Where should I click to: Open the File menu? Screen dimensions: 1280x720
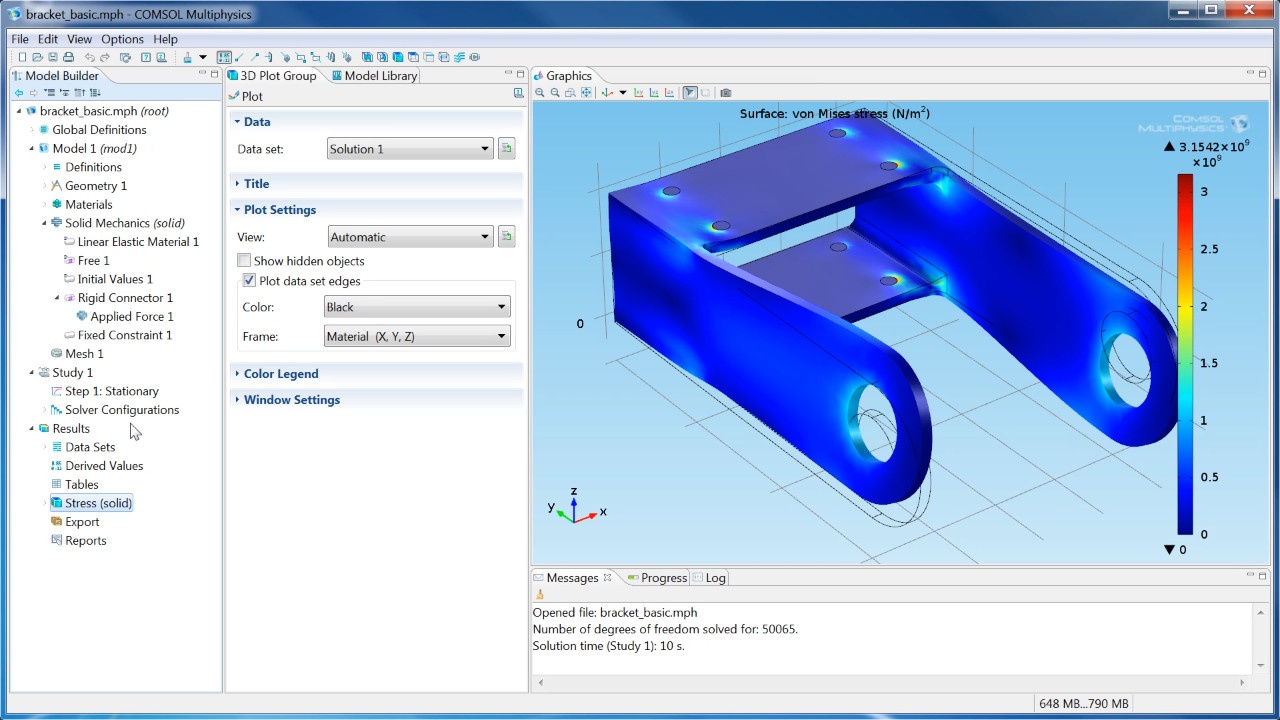20,39
